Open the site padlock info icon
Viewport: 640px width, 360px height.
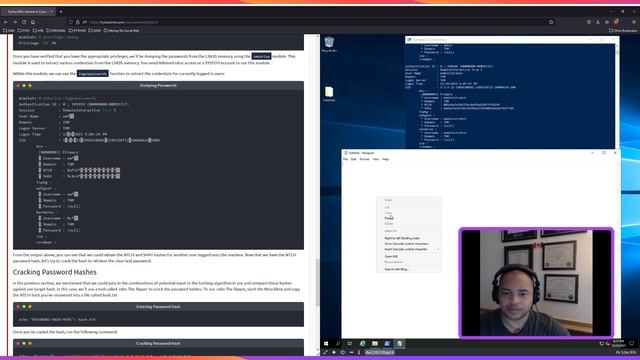[78, 22]
